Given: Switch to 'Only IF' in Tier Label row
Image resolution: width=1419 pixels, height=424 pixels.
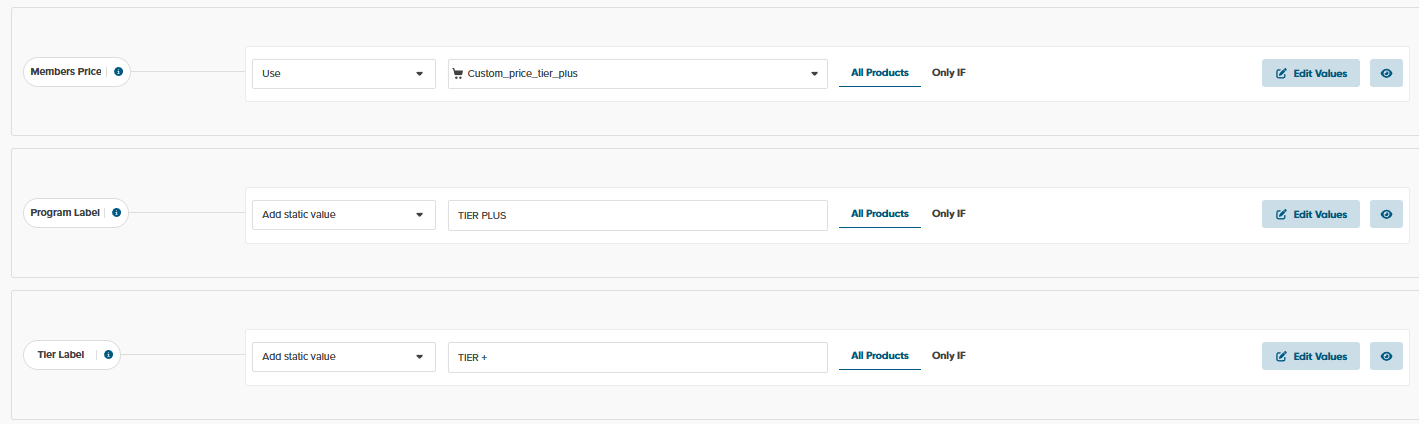Looking at the screenshot, I should (948, 356).
